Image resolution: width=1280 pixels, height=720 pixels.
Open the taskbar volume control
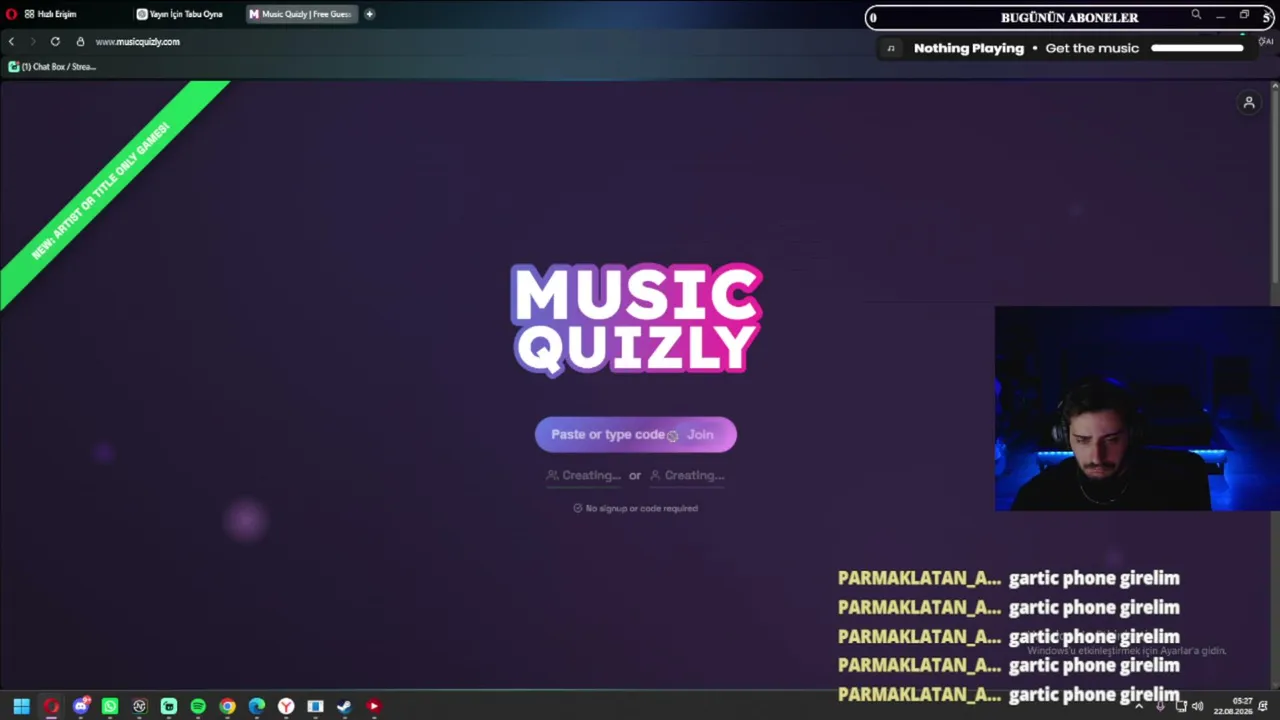pyautogui.click(x=1198, y=706)
